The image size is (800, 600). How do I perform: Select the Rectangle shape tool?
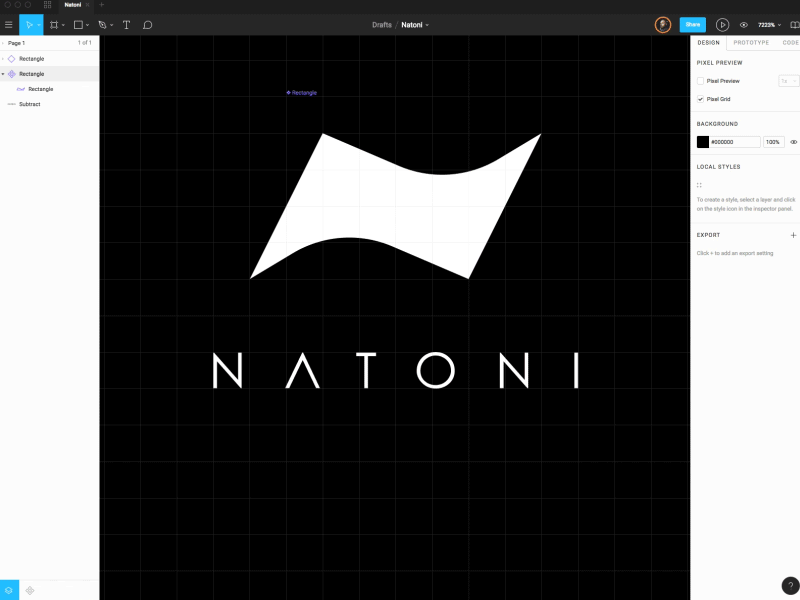pyautogui.click(x=79, y=25)
